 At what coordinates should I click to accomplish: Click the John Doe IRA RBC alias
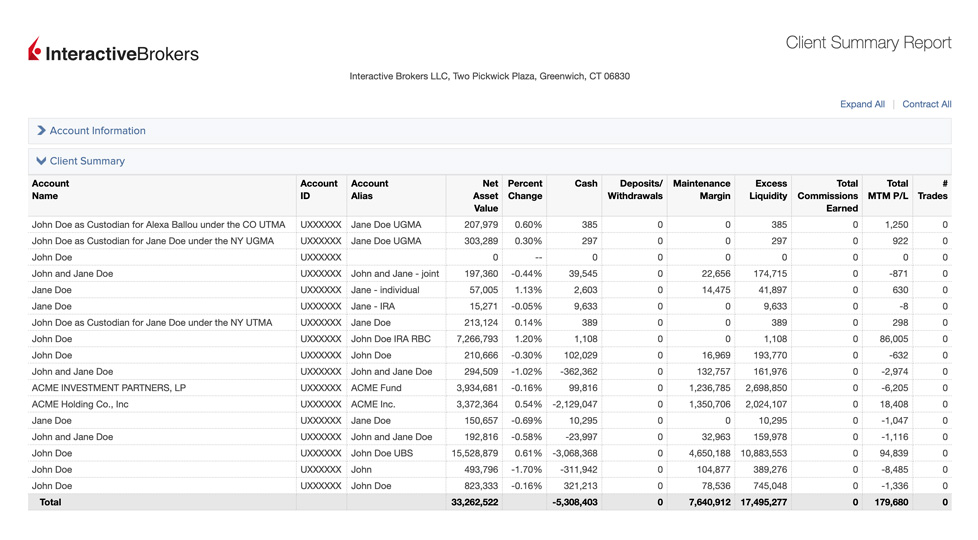tap(391, 339)
